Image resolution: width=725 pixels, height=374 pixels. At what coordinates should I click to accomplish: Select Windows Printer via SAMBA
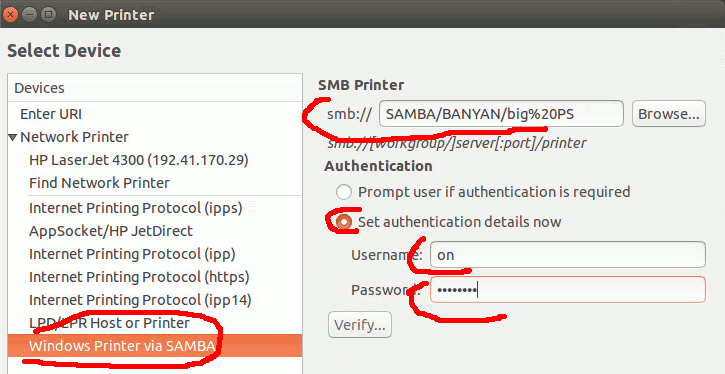(155, 346)
